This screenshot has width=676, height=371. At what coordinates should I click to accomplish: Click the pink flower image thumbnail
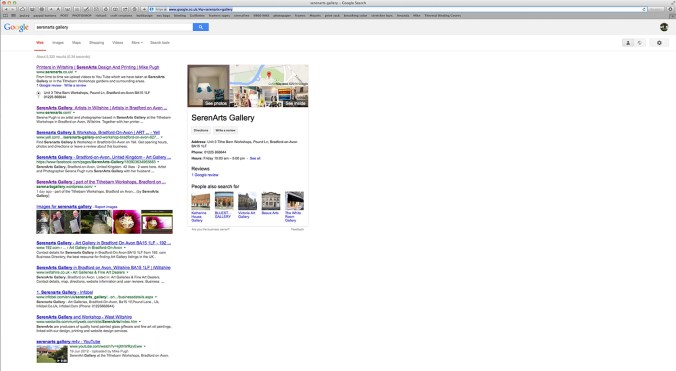click(x=126, y=222)
